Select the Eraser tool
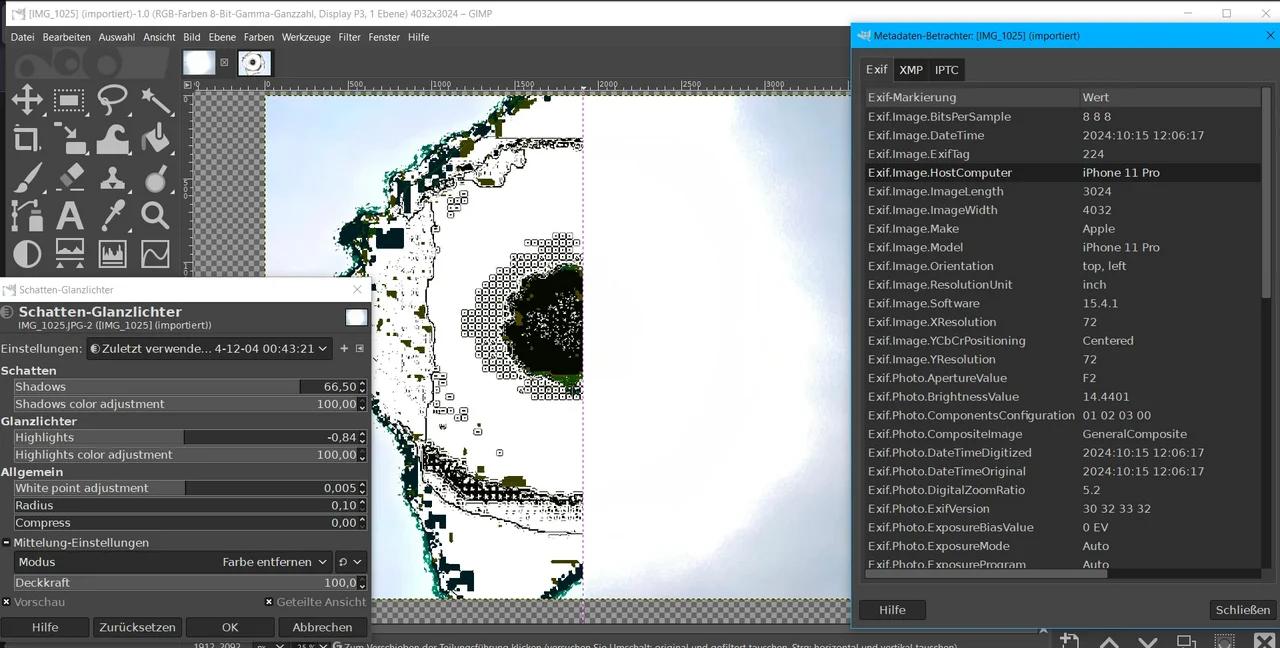 click(70, 178)
